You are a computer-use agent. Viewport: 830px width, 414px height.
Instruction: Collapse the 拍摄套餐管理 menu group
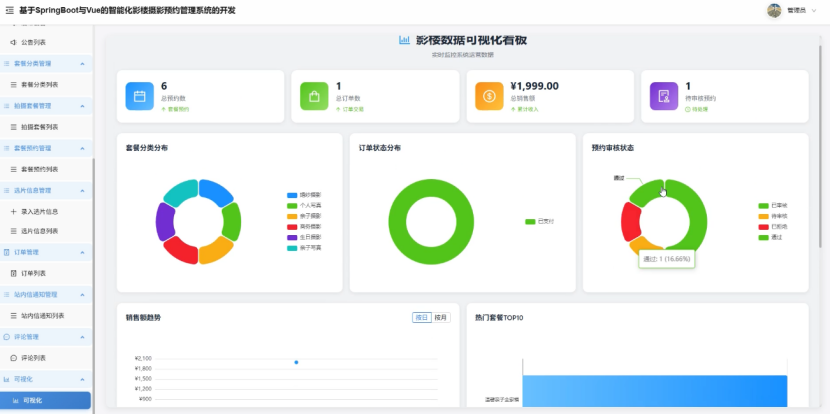click(82, 106)
